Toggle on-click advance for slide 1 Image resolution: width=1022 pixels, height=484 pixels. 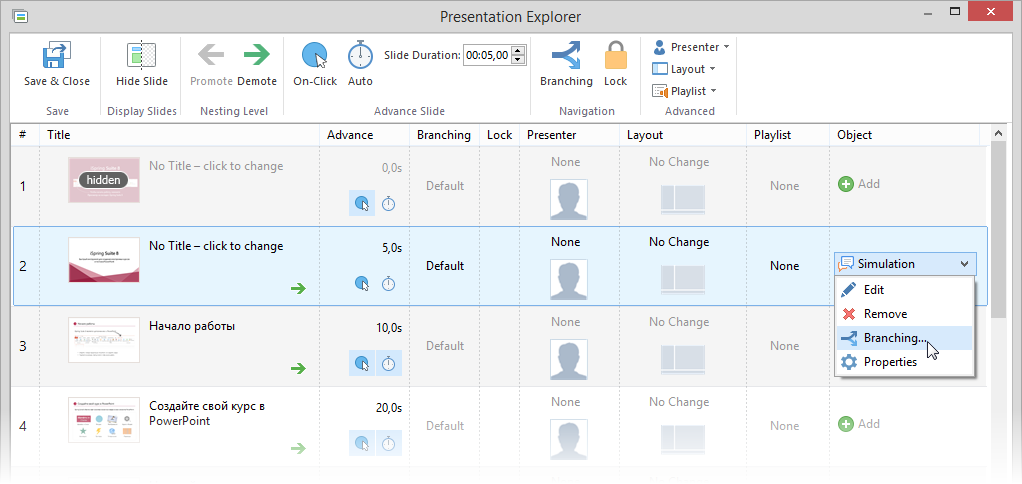(x=362, y=204)
